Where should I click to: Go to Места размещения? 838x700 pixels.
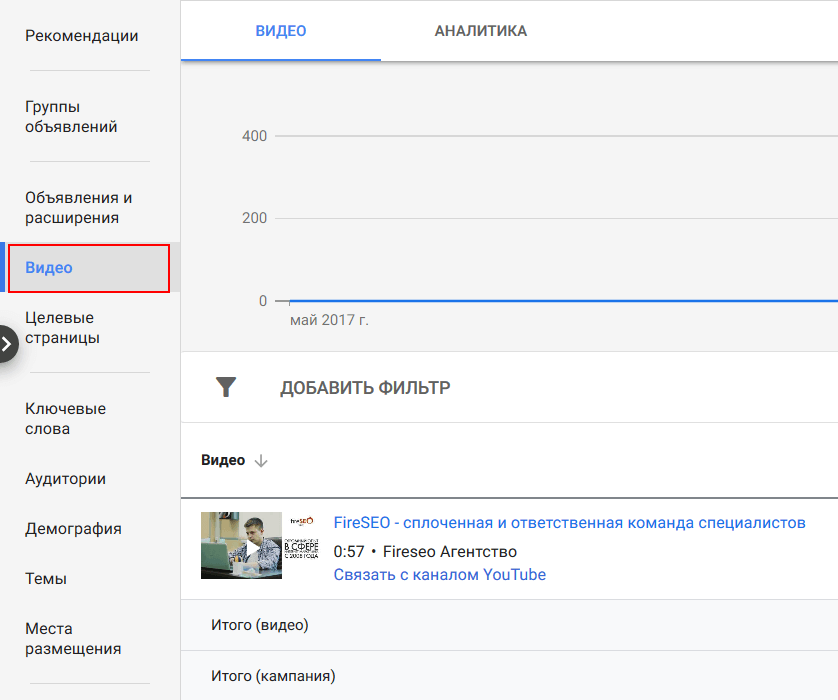pyautogui.click(x=73, y=639)
